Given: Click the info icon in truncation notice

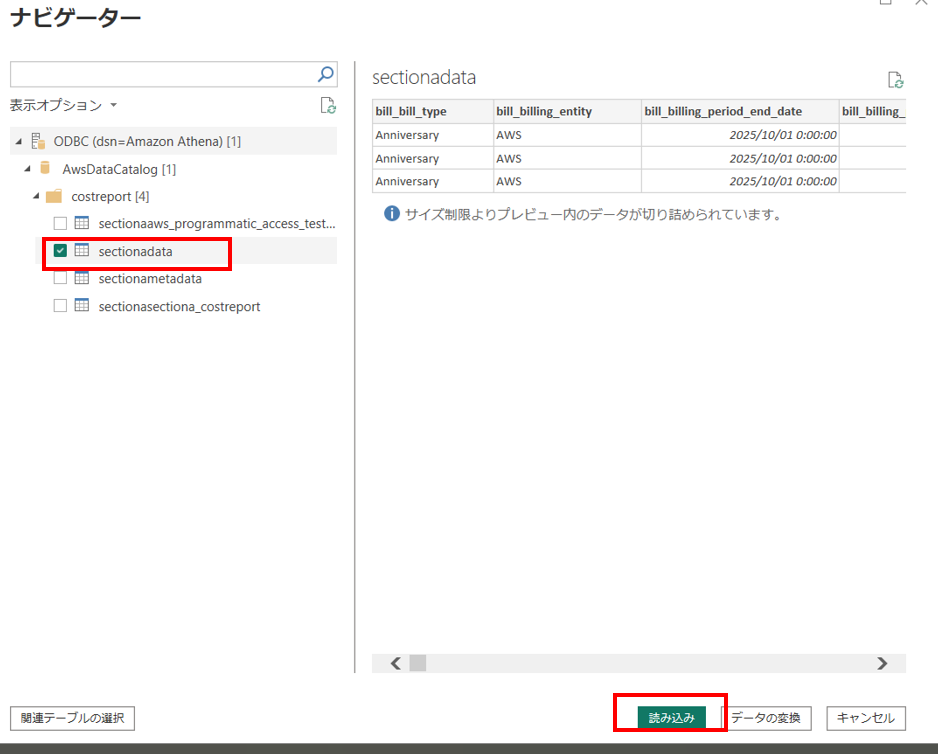Looking at the screenshot, I should (x=392, y=214).
